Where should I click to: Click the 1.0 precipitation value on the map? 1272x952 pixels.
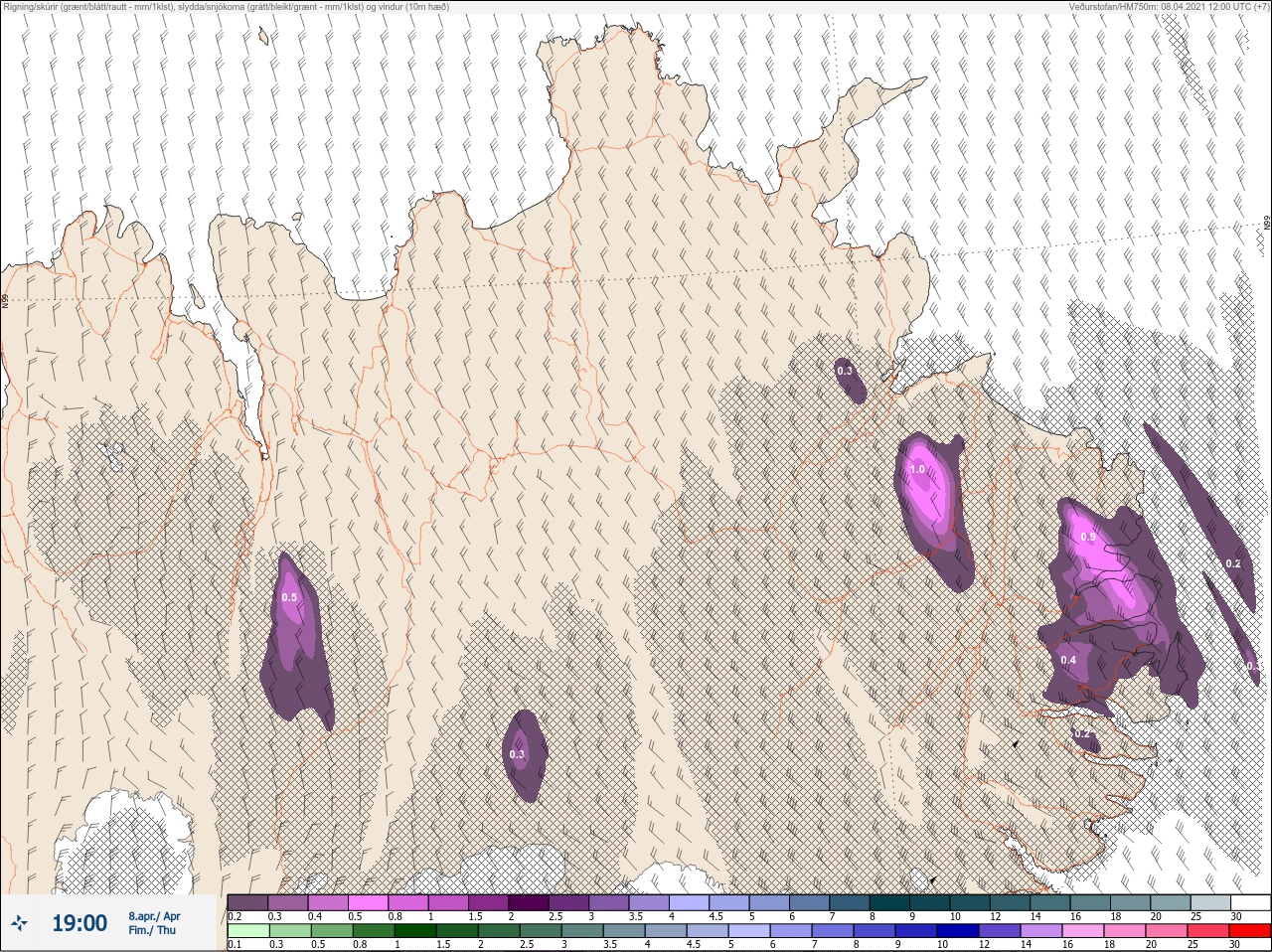917,469
